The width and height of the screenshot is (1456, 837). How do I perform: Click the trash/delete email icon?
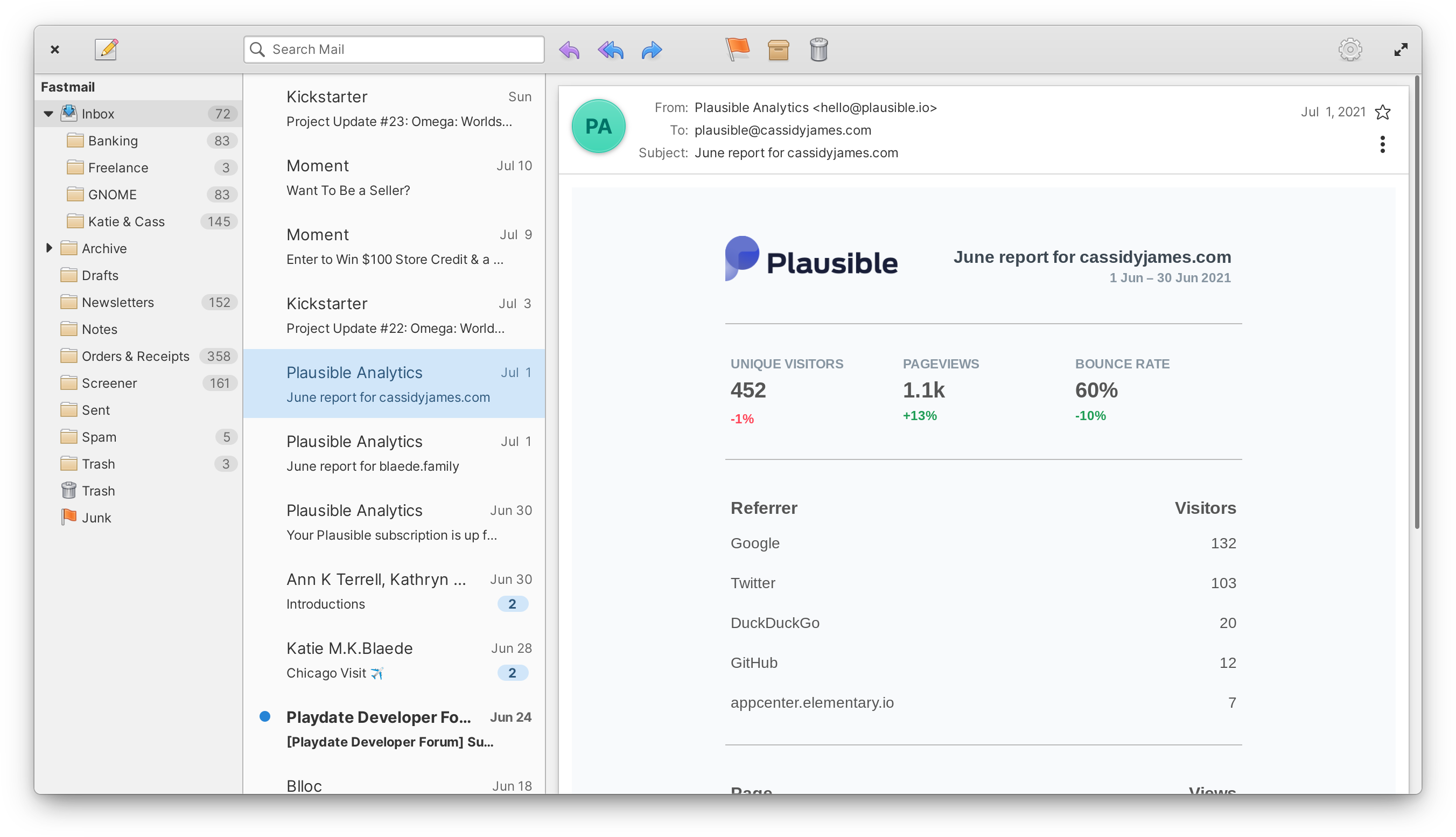pyautogui.click(x=820, y=49)
